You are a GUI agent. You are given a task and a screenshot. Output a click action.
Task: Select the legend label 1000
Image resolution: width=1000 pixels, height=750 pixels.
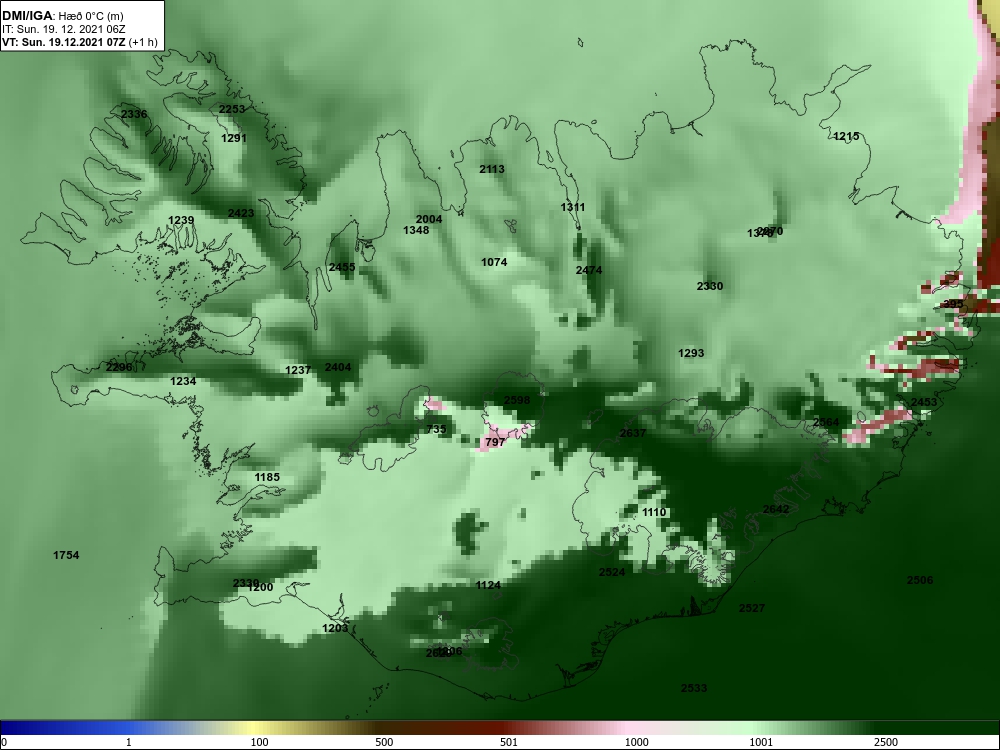coord(637,742)
